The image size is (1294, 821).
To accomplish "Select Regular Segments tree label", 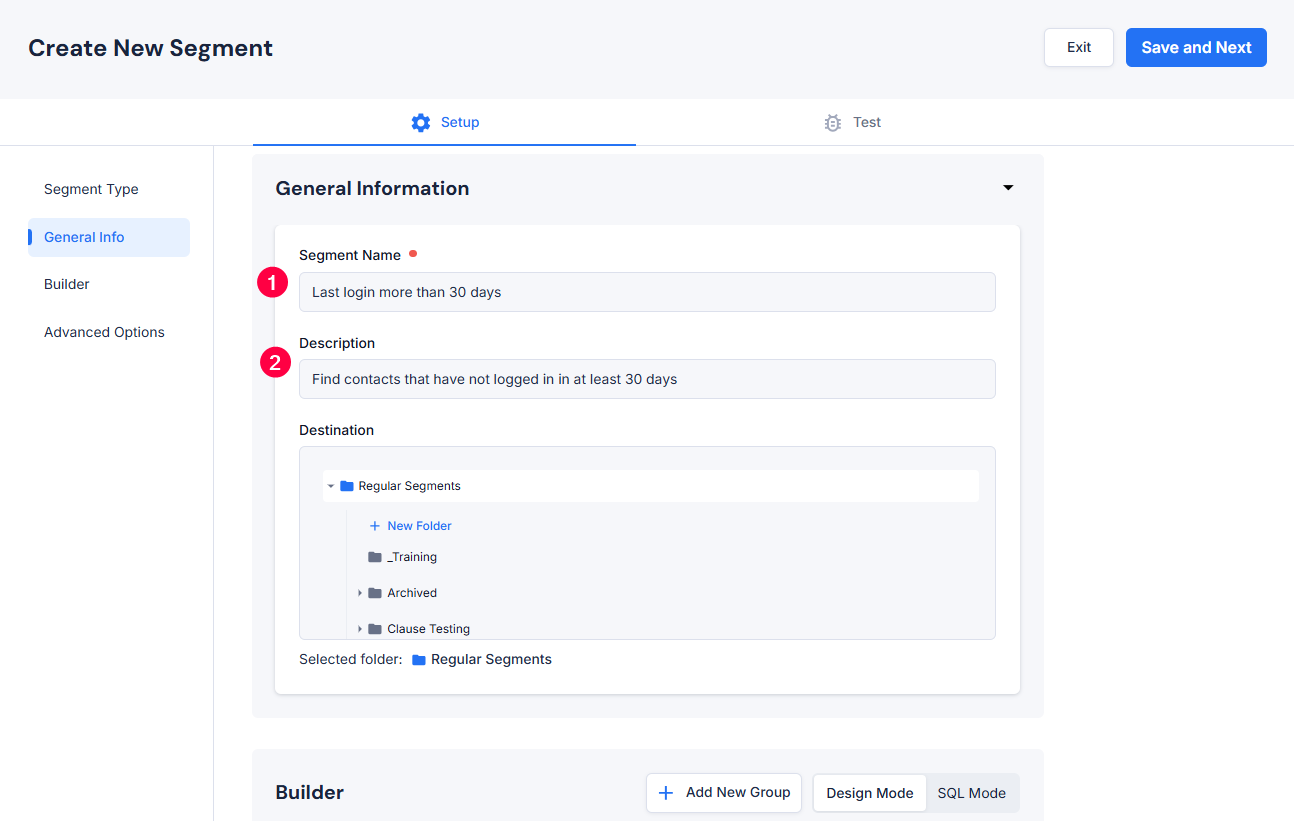I will (x=410, y=486).
